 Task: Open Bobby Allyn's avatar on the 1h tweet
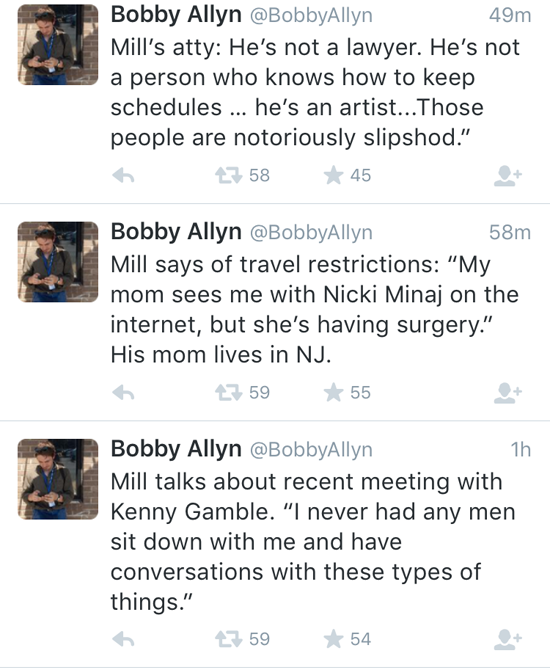(58, 479)
